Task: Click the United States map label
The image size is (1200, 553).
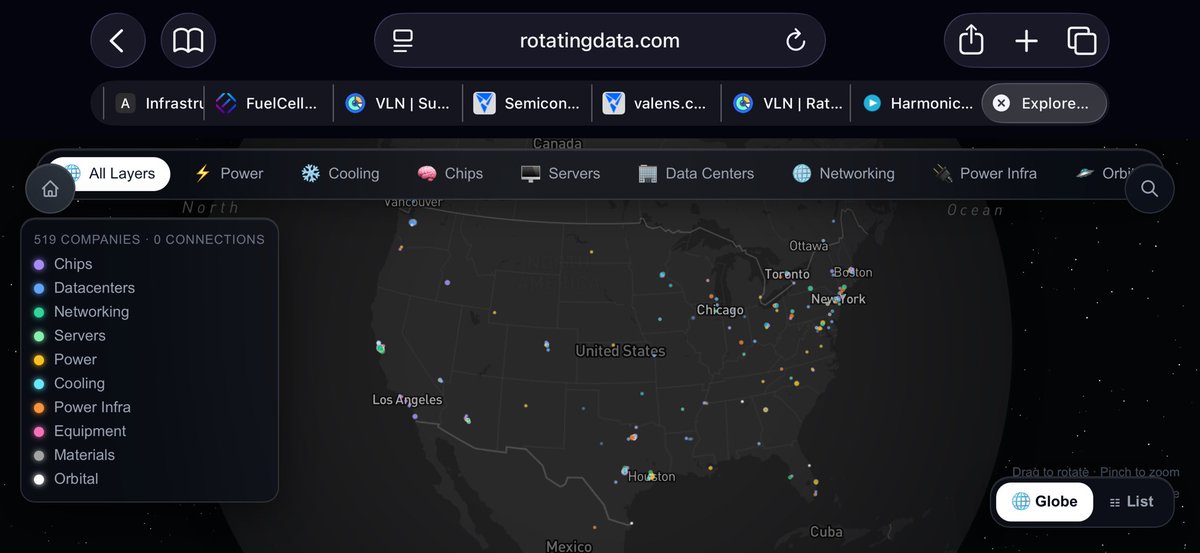Action: [x=620, y=351]
